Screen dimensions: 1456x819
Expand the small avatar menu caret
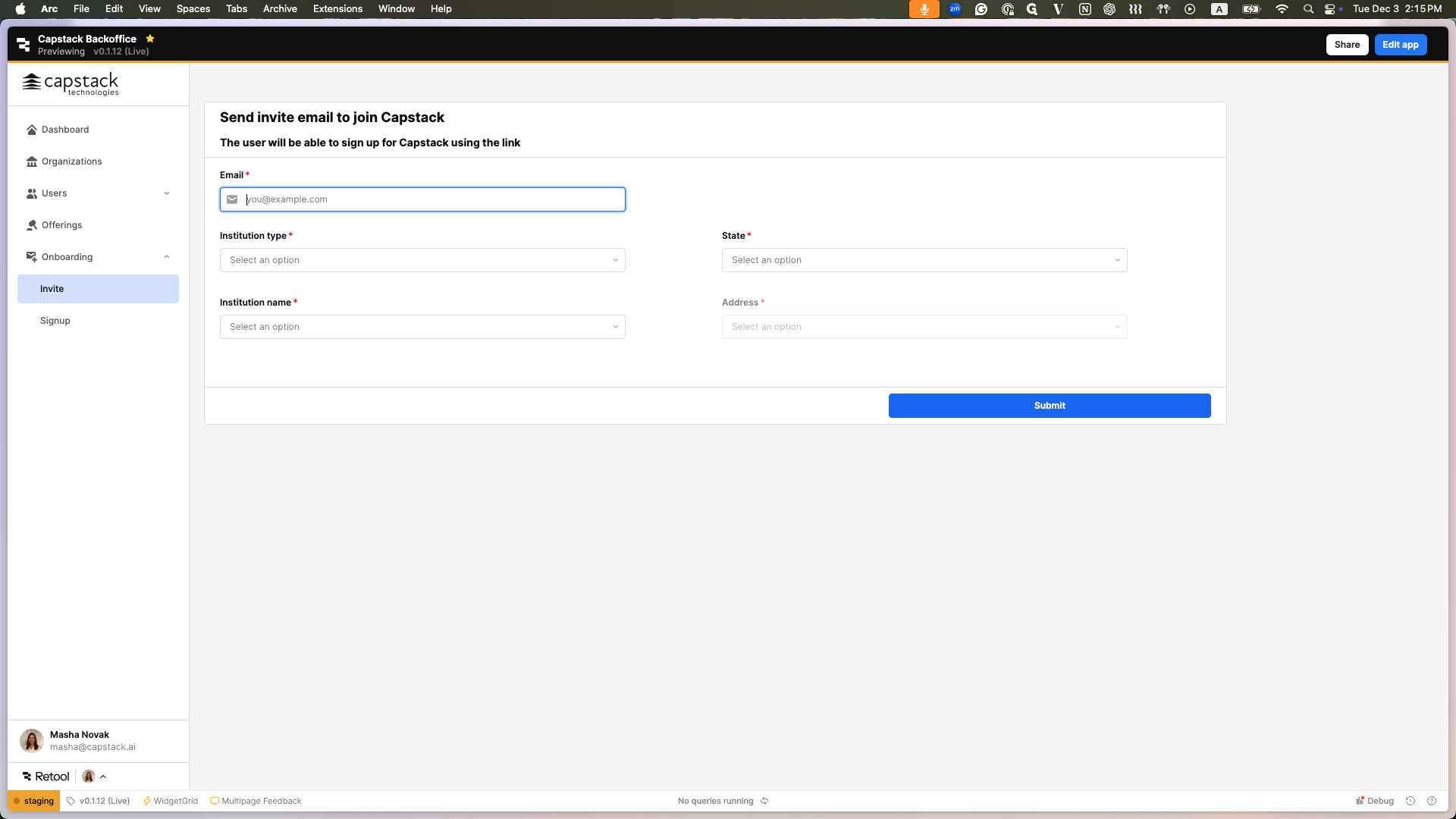pos(103,777)
